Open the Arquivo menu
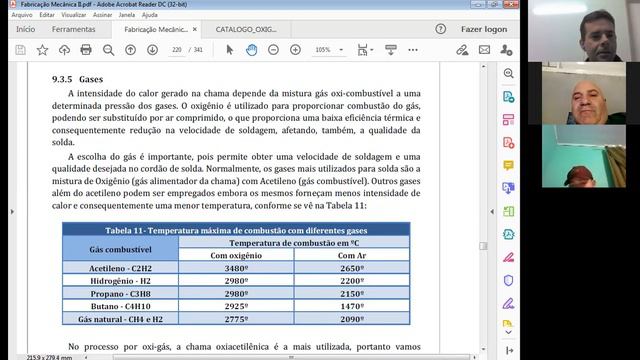640x360 pixels. tap(22, 15)
